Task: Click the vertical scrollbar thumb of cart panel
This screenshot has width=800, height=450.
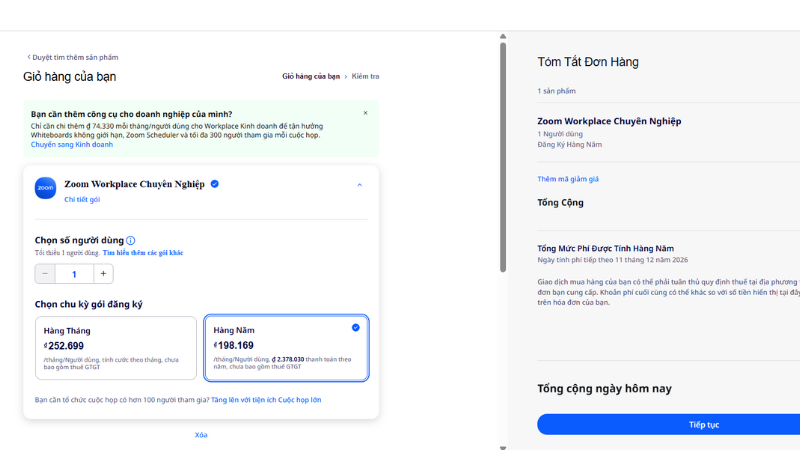Action: pos(503,157)
